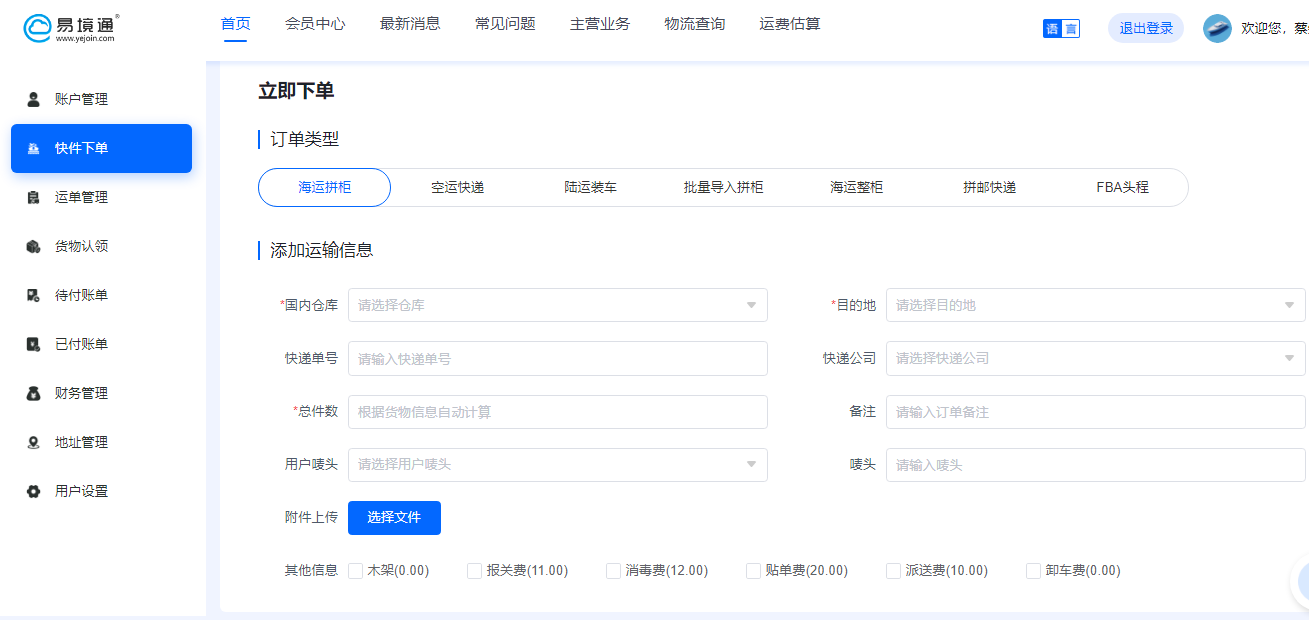The image size is (1309, 620).
Task: Click the user avatar in top bar
Action: point(1217,28)
